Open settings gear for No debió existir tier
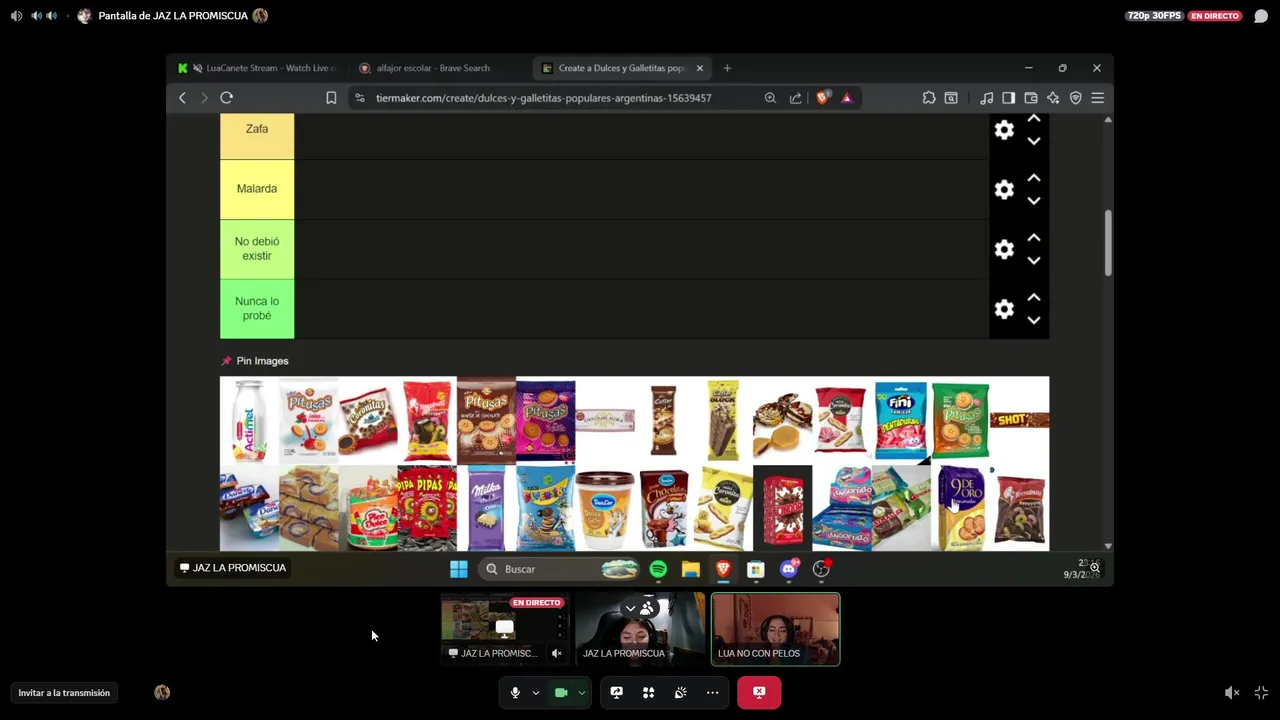This screenshot has width=1280, height=720. 1004,250
